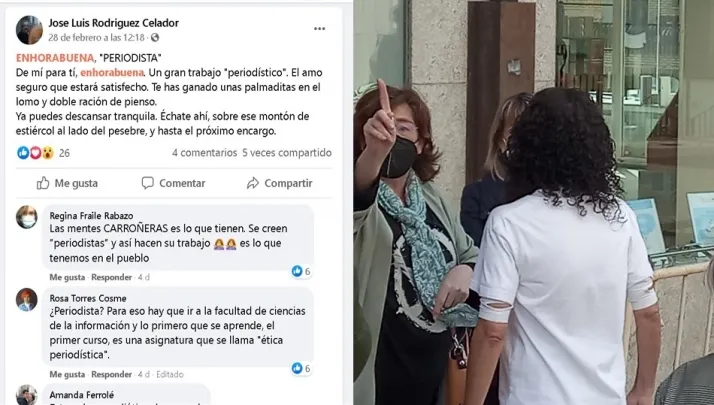Image resolution: width=714 pixels, height=405 pixels.
Task: Click the like badge on Rosa's comment
Action: (301, 368)
